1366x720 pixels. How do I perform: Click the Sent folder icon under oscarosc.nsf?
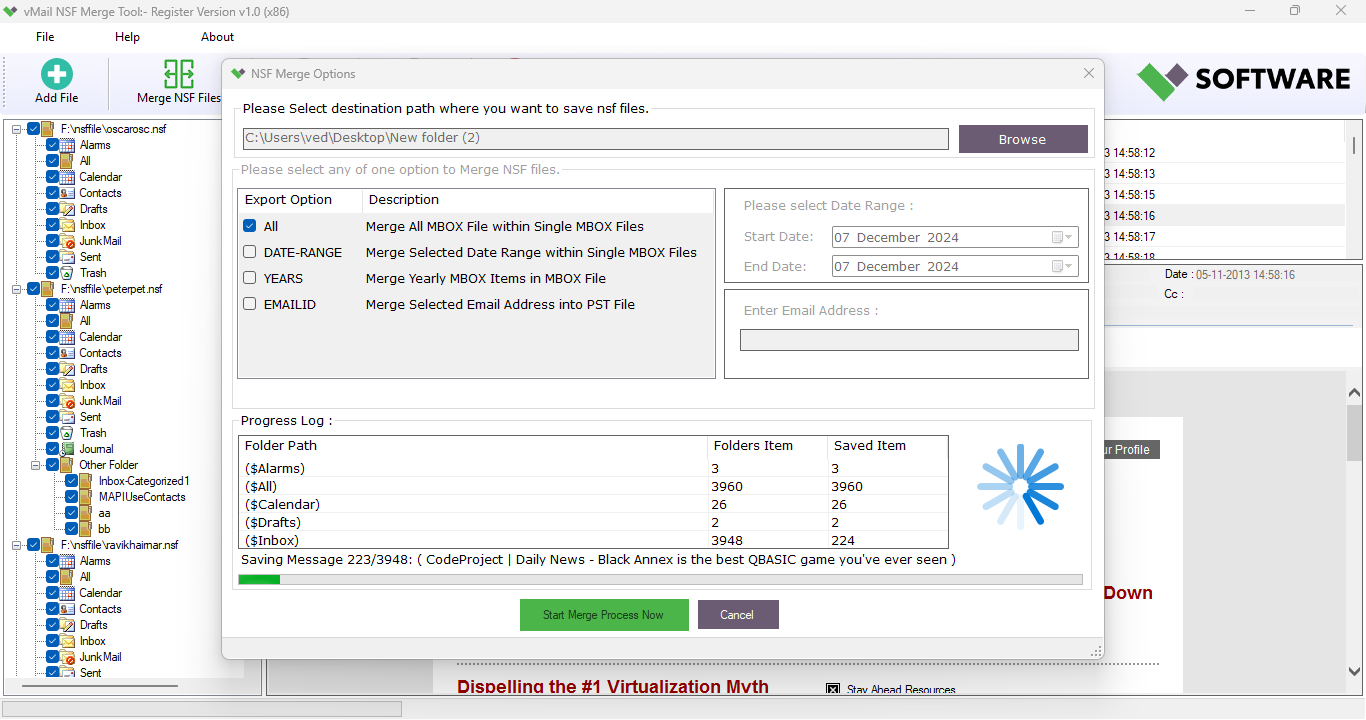point(67,257)
